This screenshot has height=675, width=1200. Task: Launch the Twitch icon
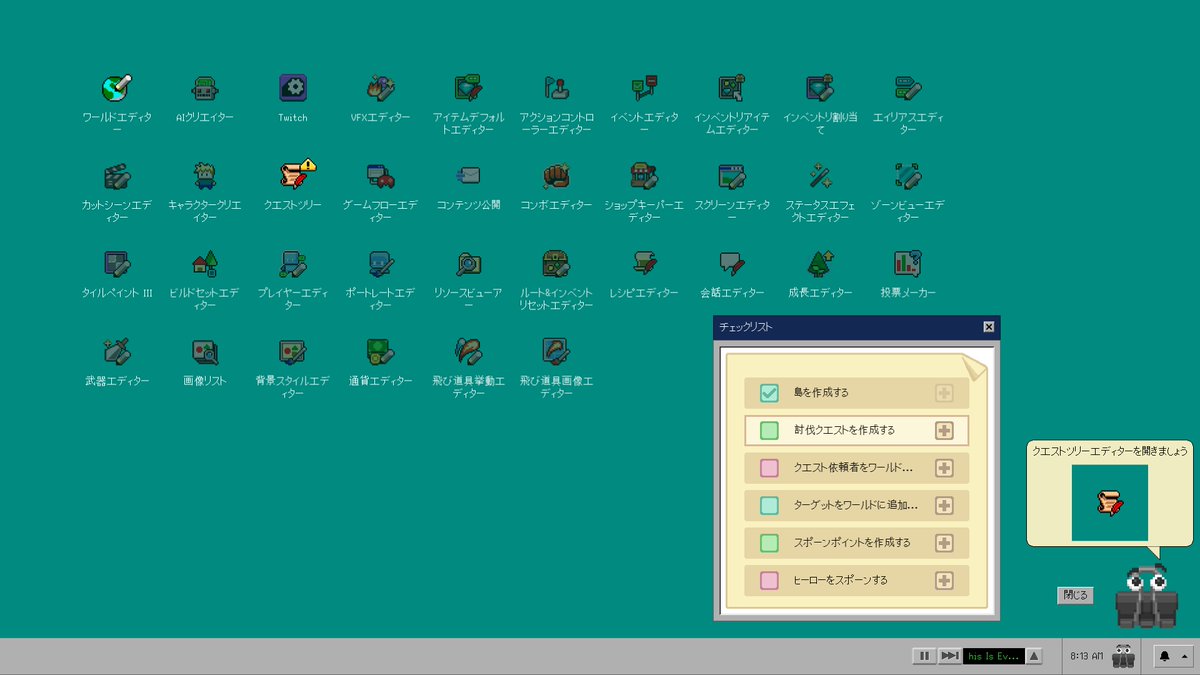pos(293,88)
